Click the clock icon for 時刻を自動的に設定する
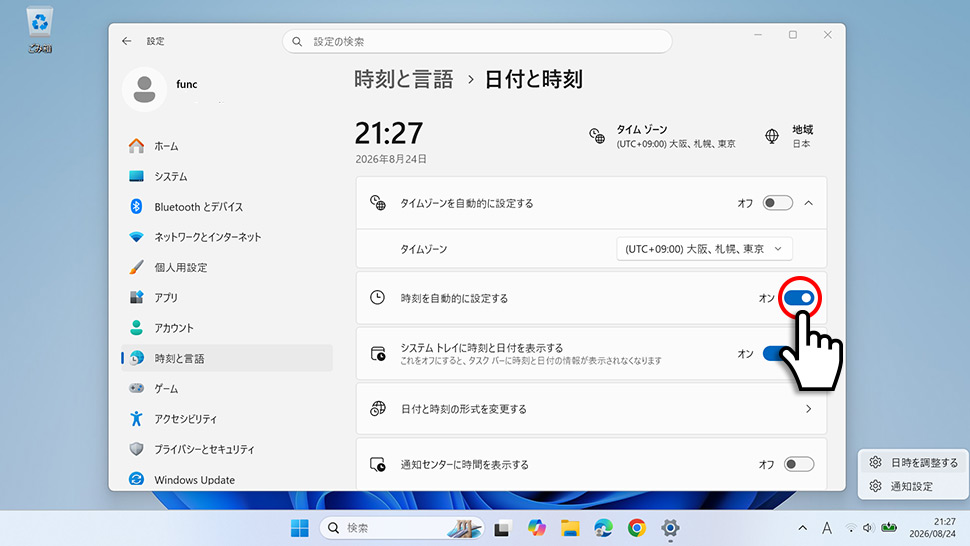 pyautogui.click(x=377, y=297)
